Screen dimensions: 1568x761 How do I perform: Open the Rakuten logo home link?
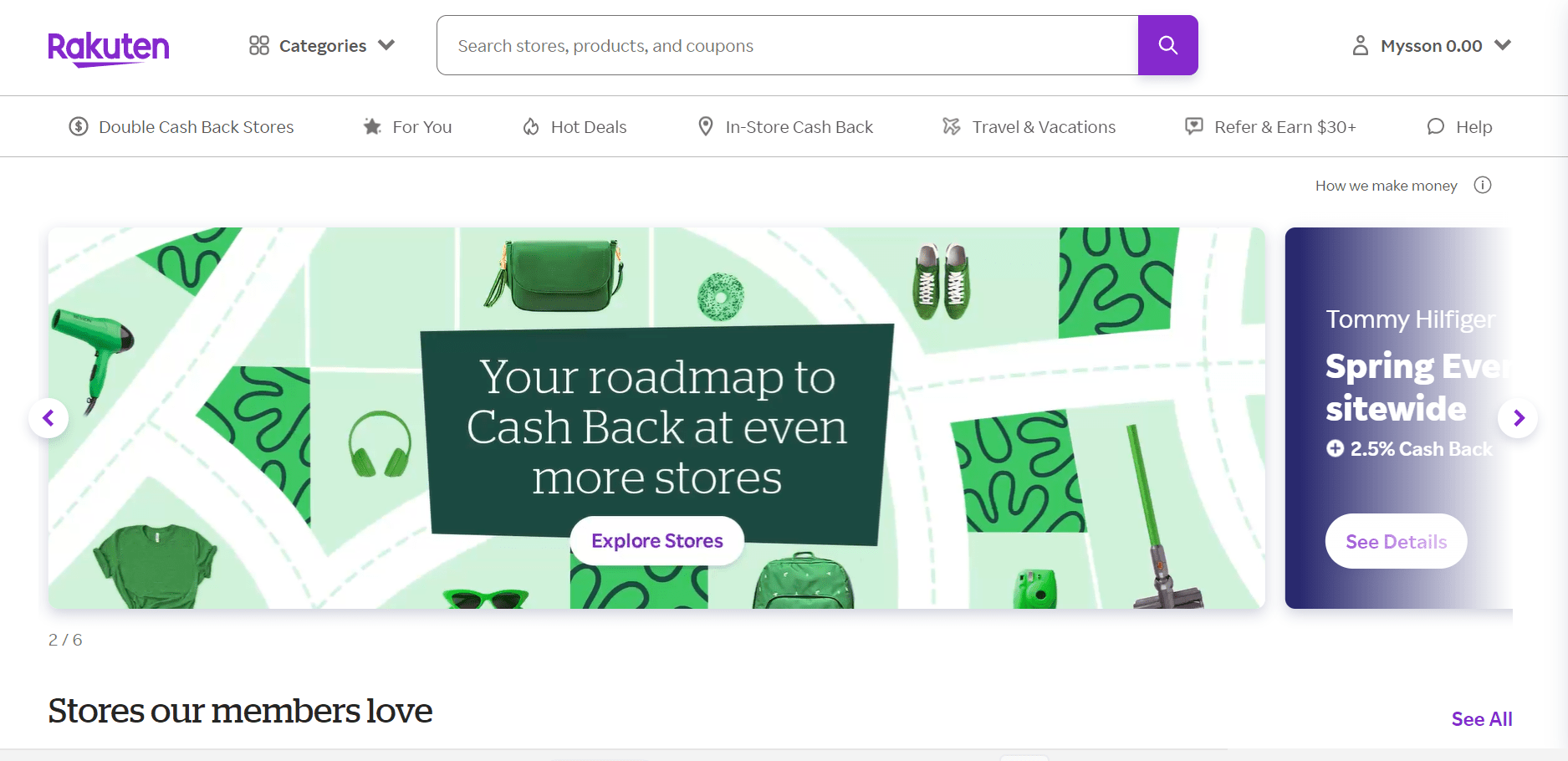tap(109, 49)
